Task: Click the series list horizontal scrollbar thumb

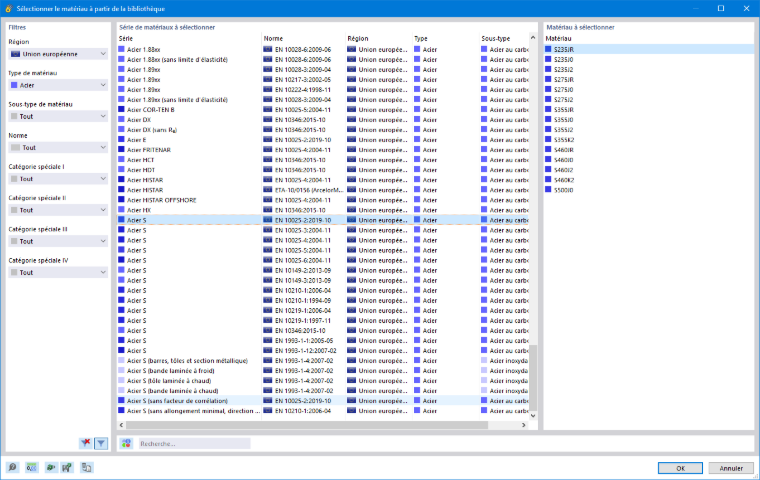Action: pos(306,425)
